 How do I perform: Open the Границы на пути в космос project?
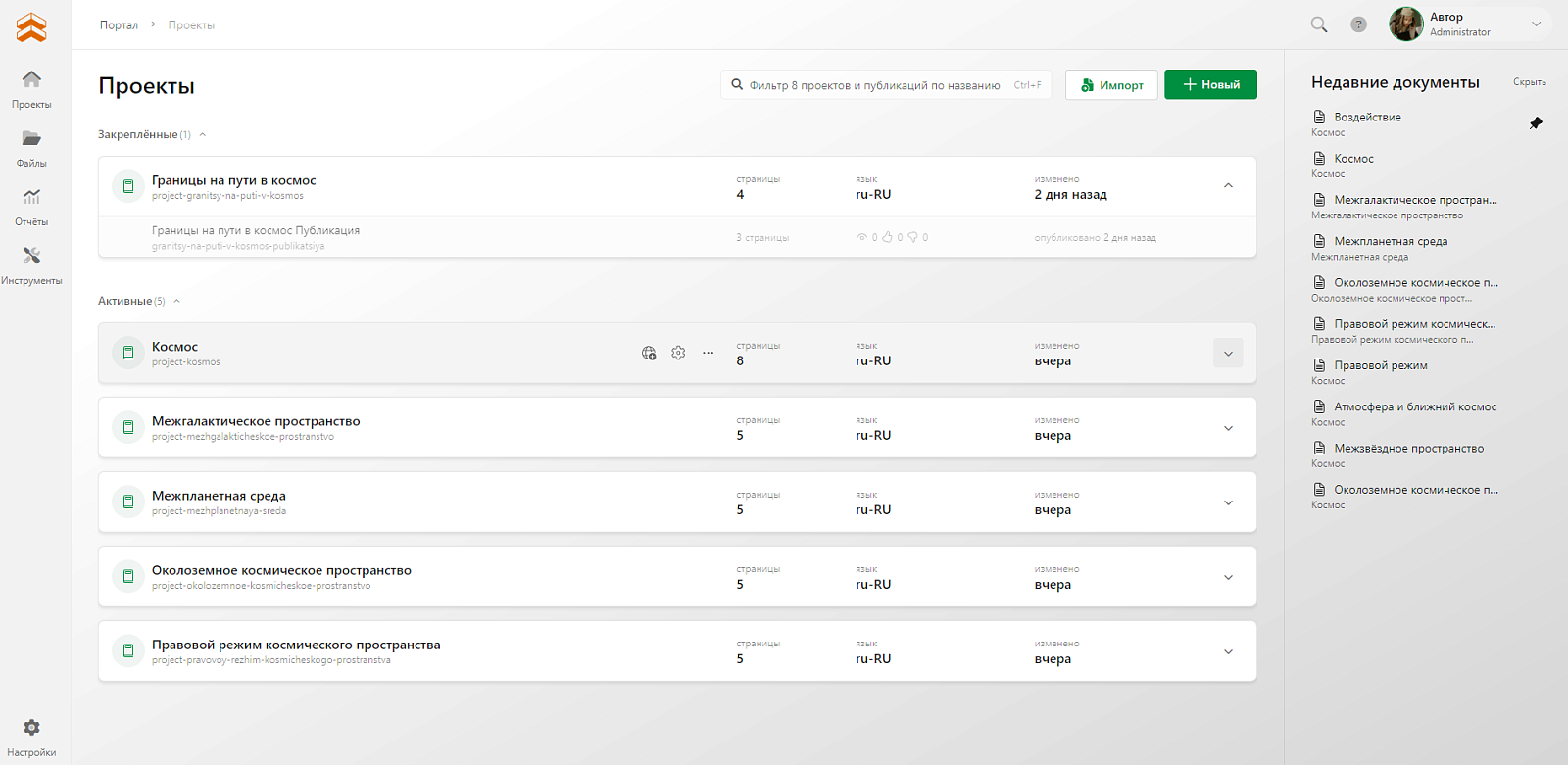233,179
